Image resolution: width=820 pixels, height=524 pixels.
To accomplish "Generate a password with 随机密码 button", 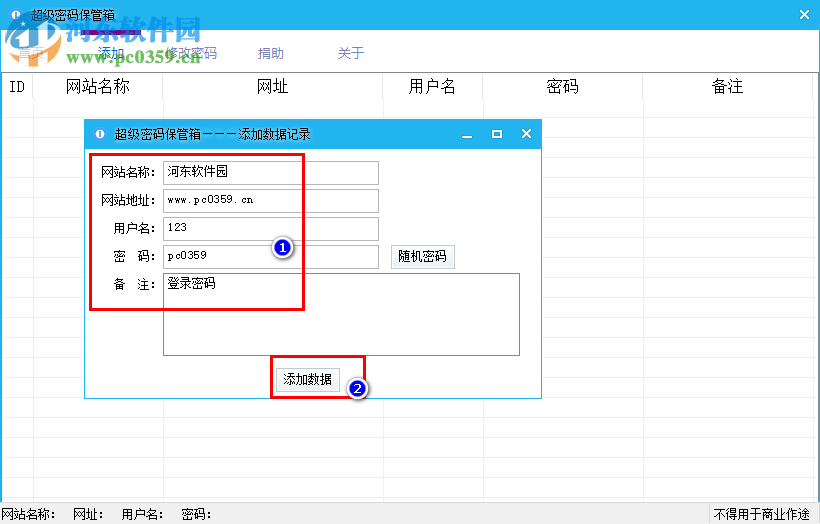I will click(x=423, y=256).
